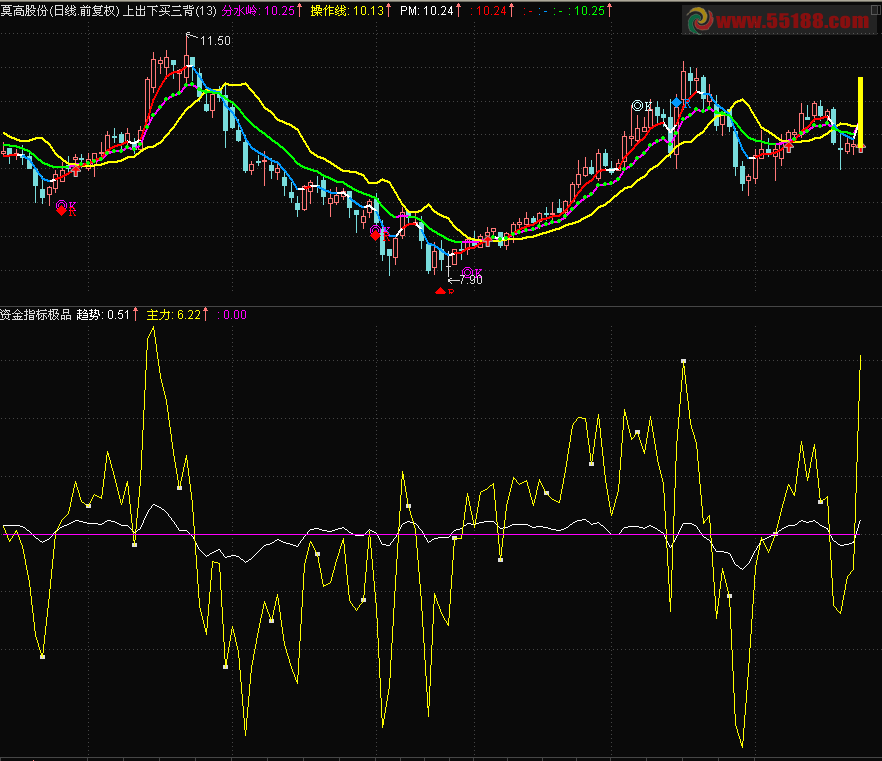This screenshot has width=882, height=761.
Task: Click the 趋势 0.51 value label
Action: (x=103, y=314)
